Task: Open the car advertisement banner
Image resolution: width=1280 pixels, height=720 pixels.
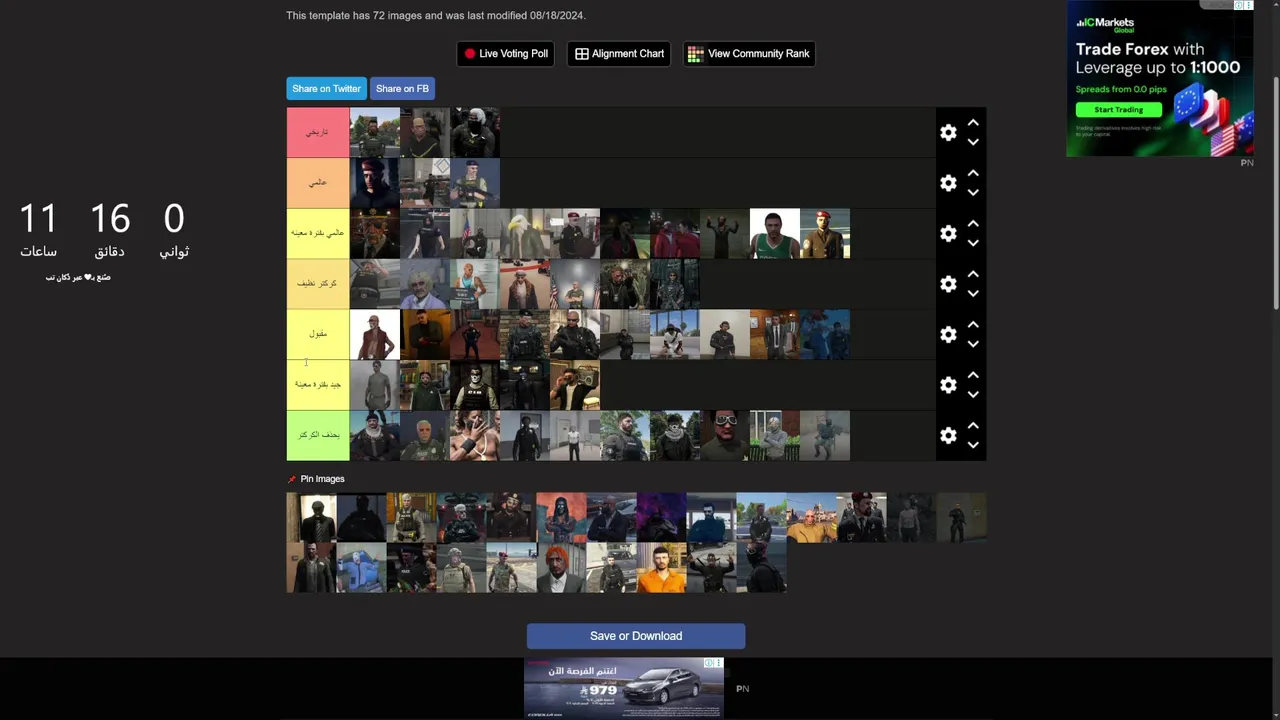Action: coord(624,687)
